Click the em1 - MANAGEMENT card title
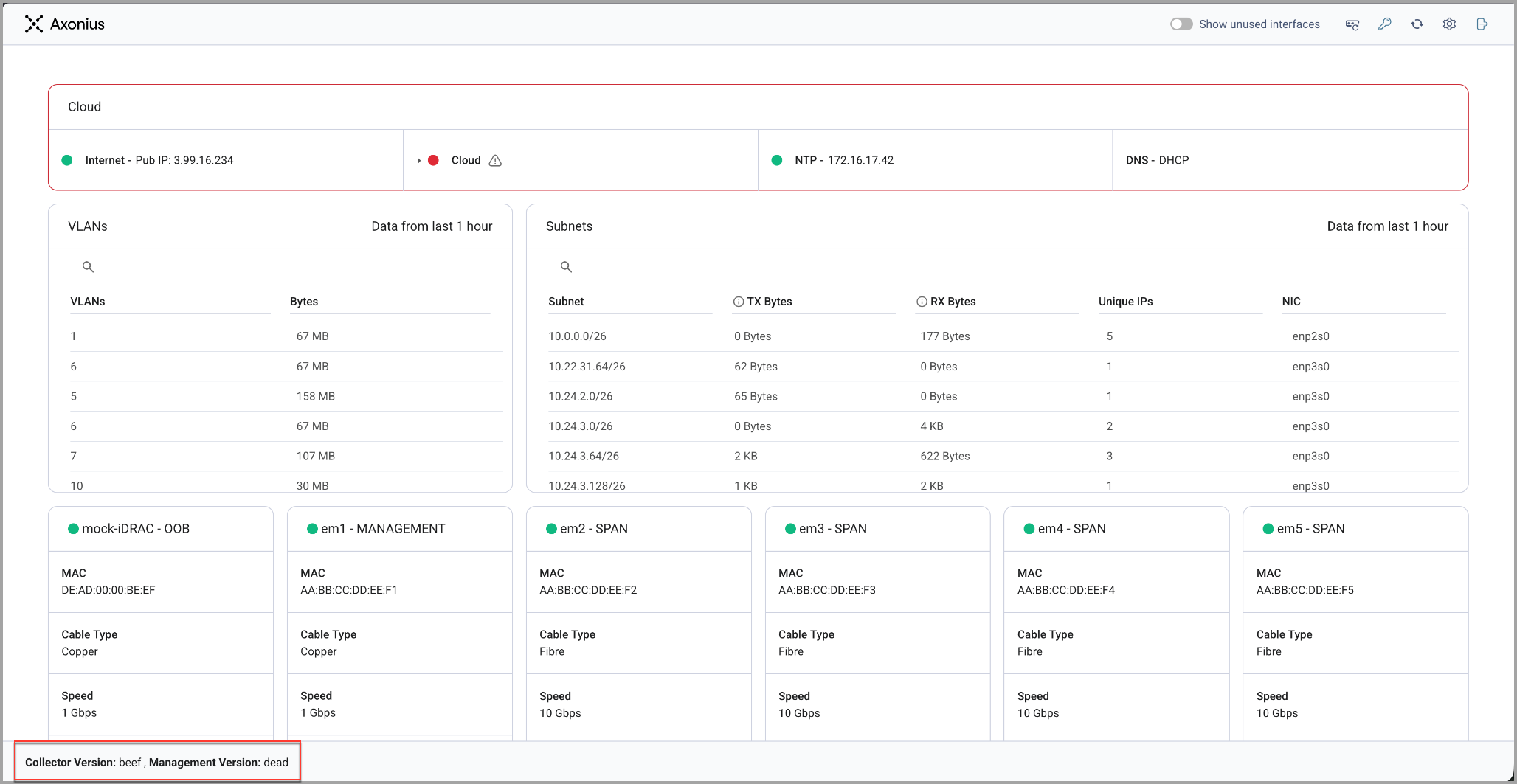The height and width of the screenshot is (784, 1517). [383, 529]
